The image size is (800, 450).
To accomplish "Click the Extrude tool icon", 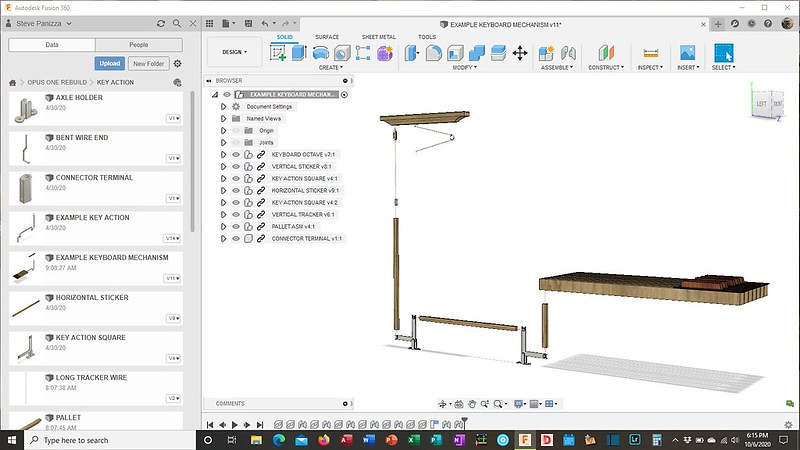I will [299, 53].
